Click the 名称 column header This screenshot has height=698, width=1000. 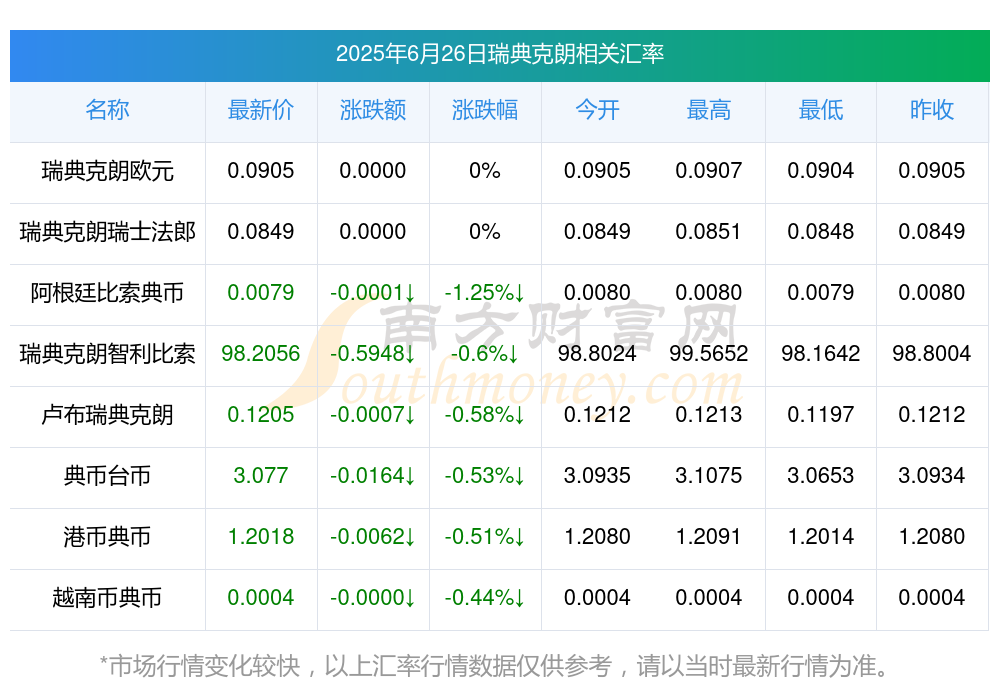tap(107, 110)
